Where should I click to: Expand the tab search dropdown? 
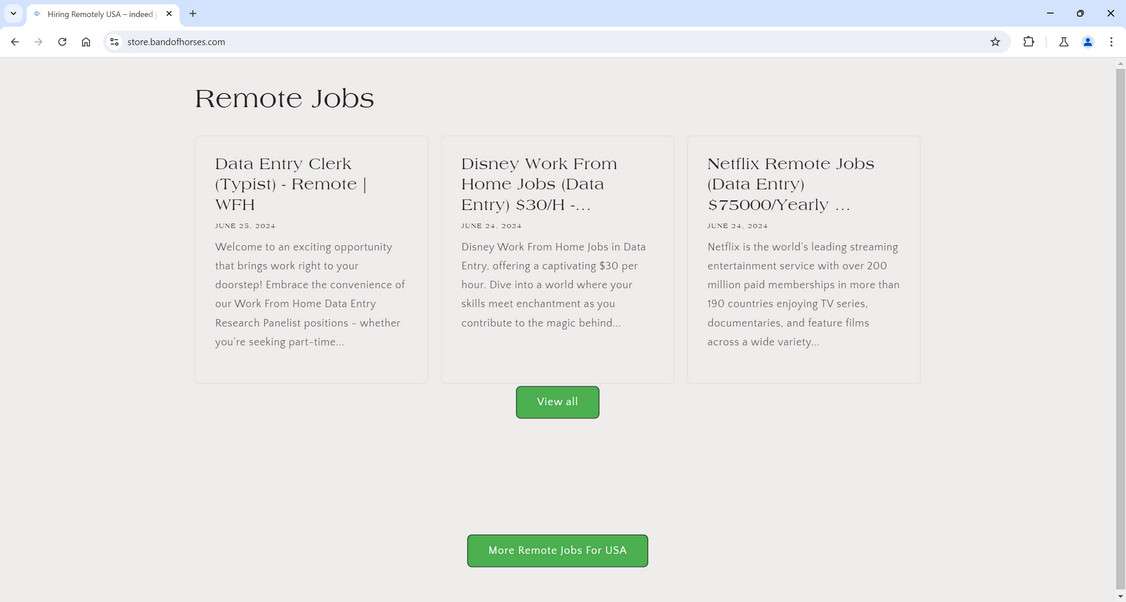click(x=13, y=14)
